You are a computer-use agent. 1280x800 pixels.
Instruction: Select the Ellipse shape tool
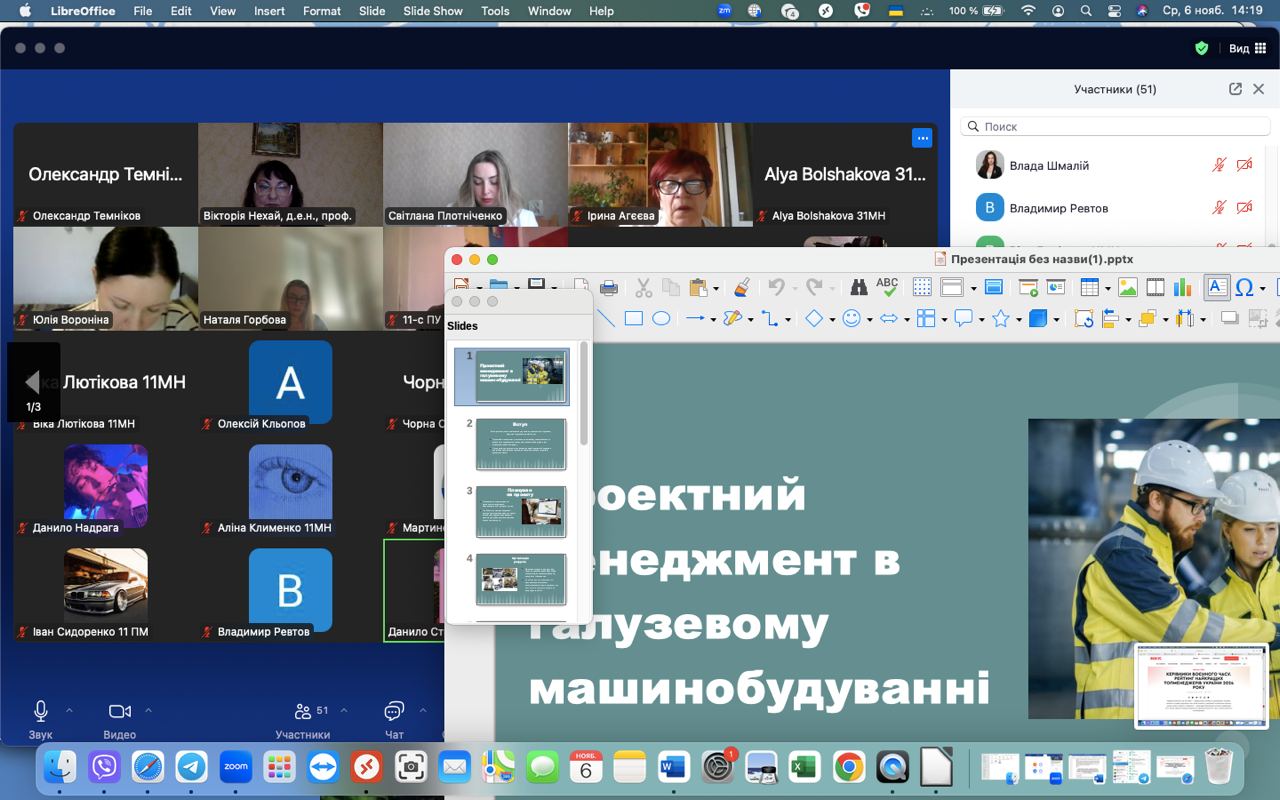661,319
